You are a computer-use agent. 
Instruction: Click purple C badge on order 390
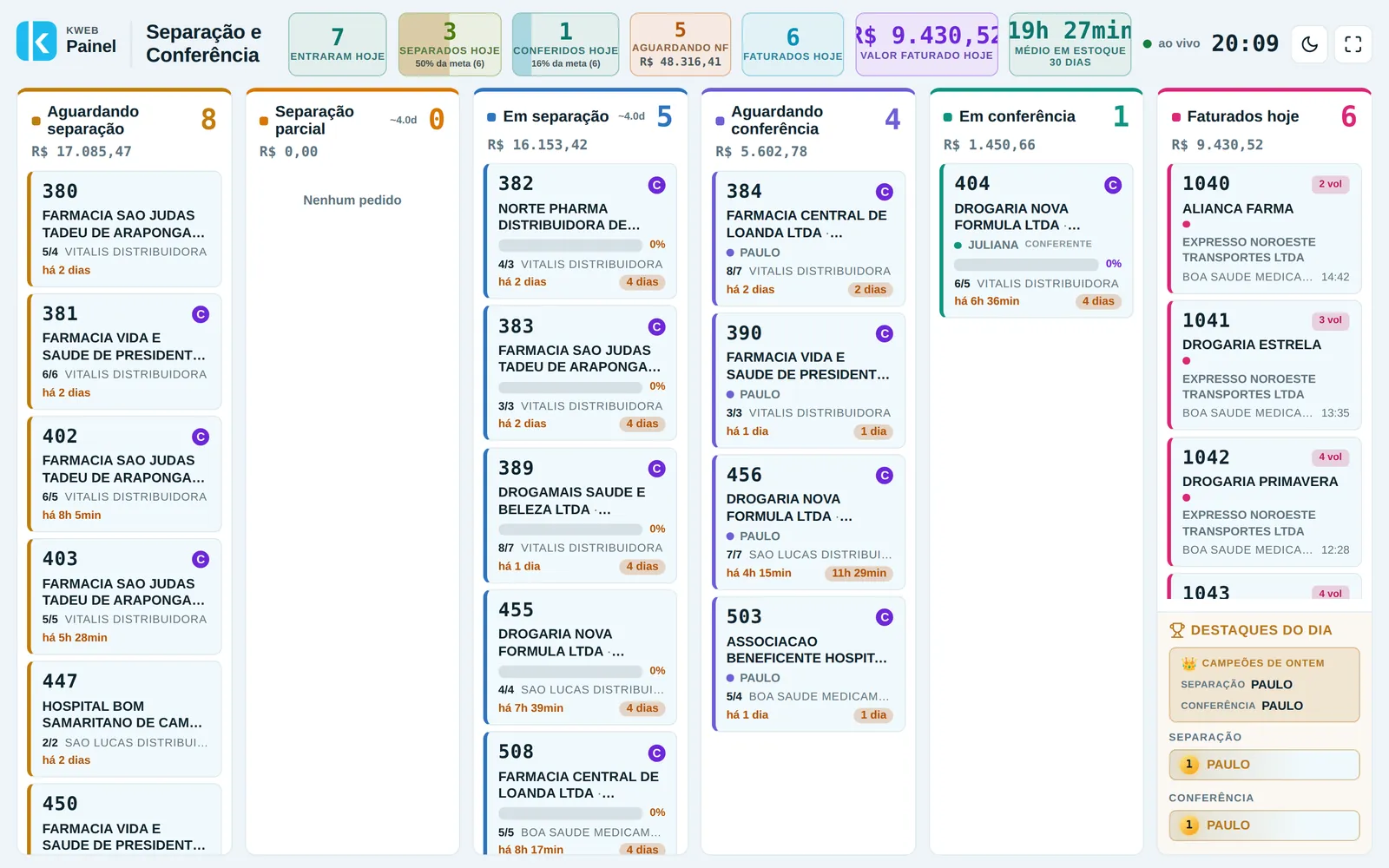tap(885, 333)
